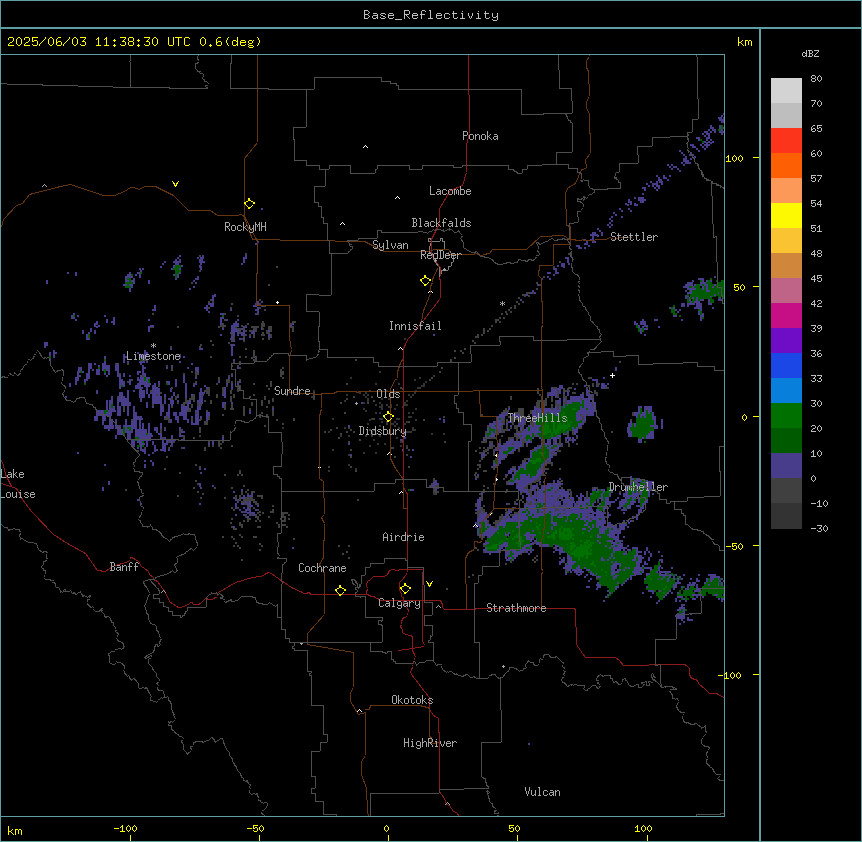Click the Stettler city label

click(634, 237)
